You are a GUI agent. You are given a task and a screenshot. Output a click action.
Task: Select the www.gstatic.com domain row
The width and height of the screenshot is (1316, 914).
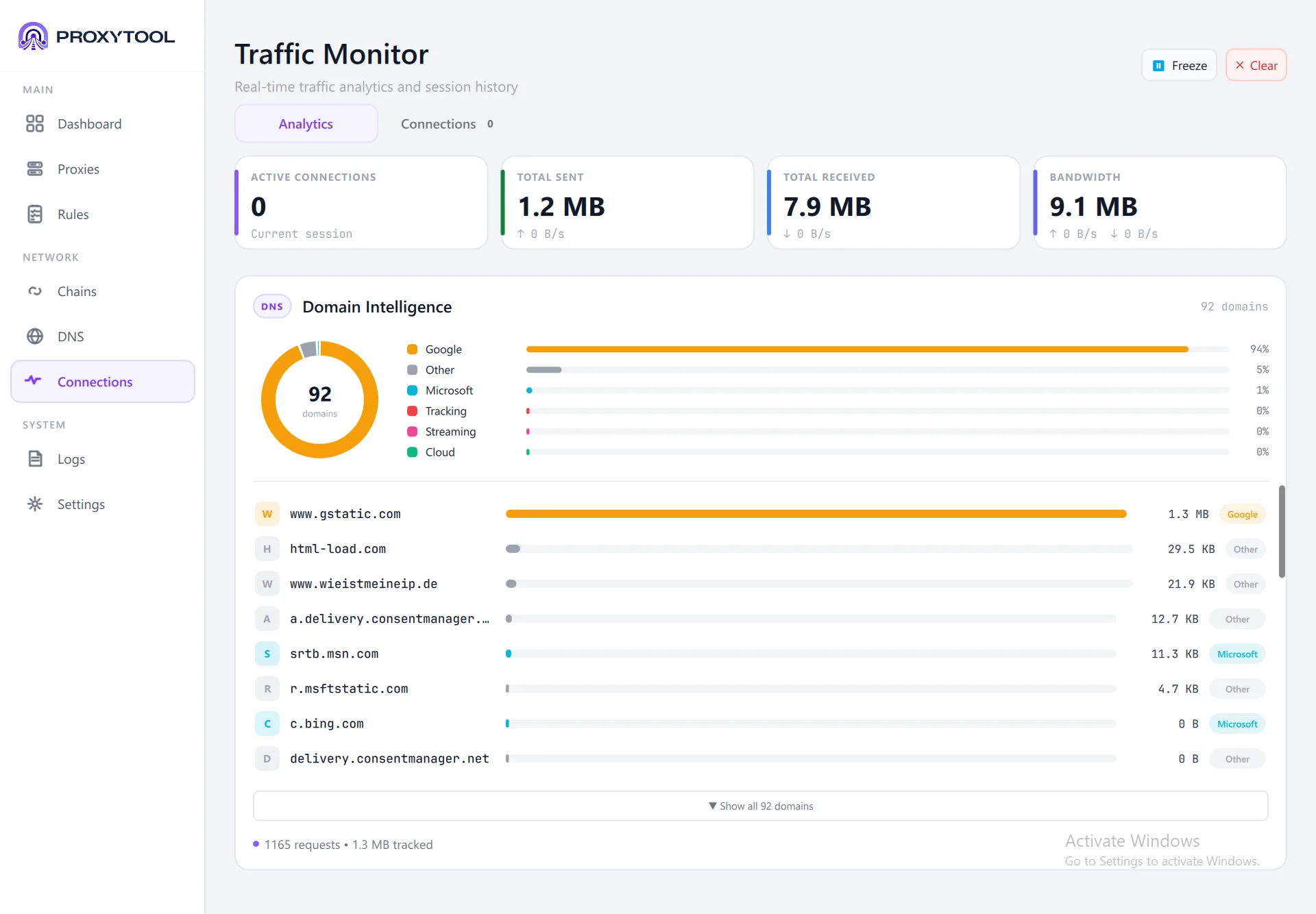(760, 514)
